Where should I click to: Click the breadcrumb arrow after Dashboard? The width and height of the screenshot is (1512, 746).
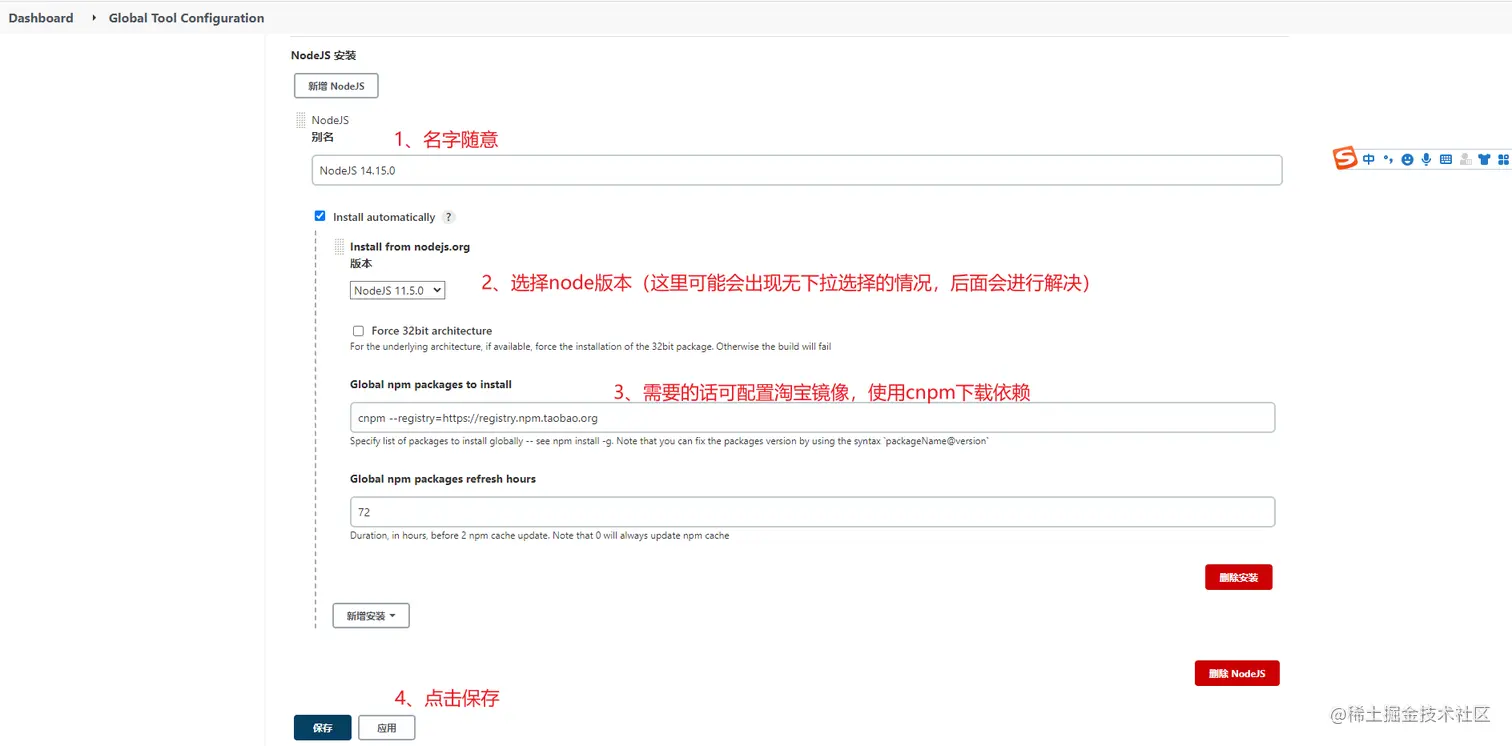pyautogui.click(x=94, y=18)
